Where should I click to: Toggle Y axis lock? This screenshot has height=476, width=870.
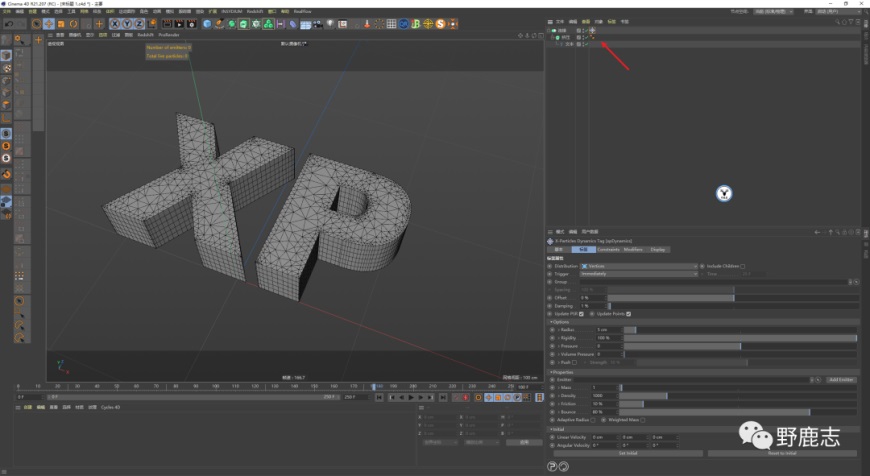coord(127,24)
